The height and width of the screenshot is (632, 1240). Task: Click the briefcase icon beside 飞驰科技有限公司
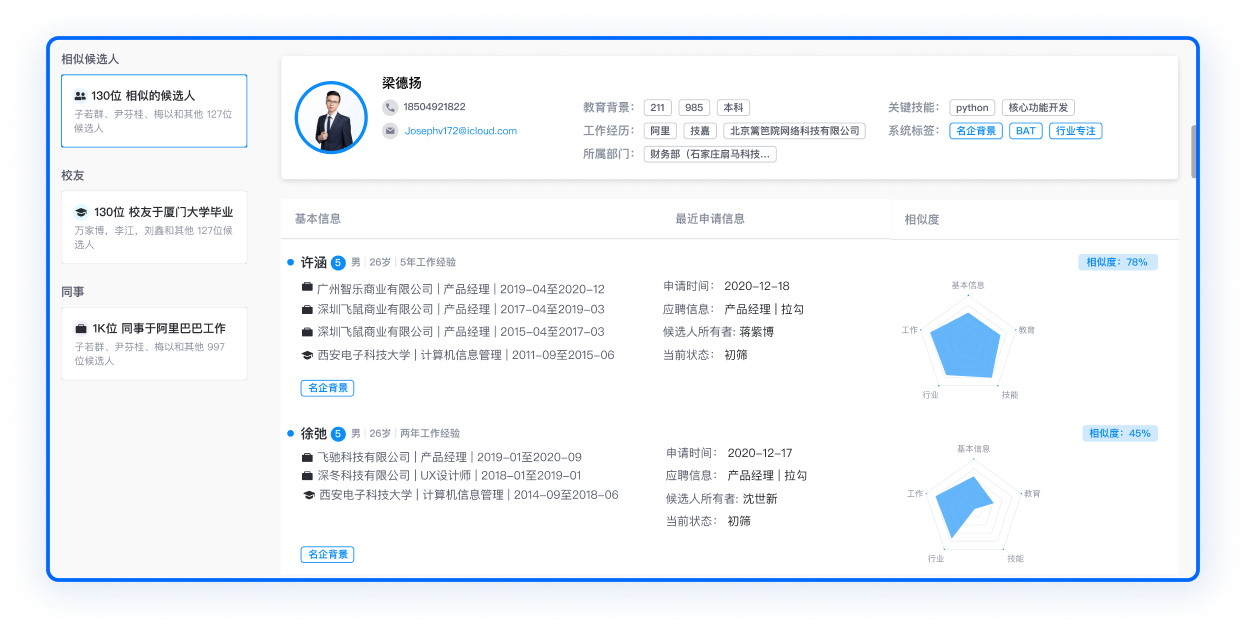[307, 457]
